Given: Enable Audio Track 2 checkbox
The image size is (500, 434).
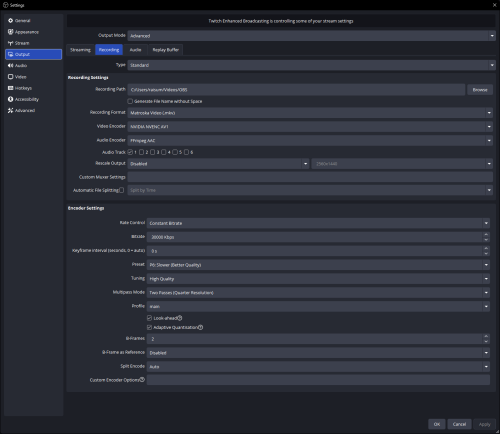Looking at the screenshot, I should (x=141, y=152).
